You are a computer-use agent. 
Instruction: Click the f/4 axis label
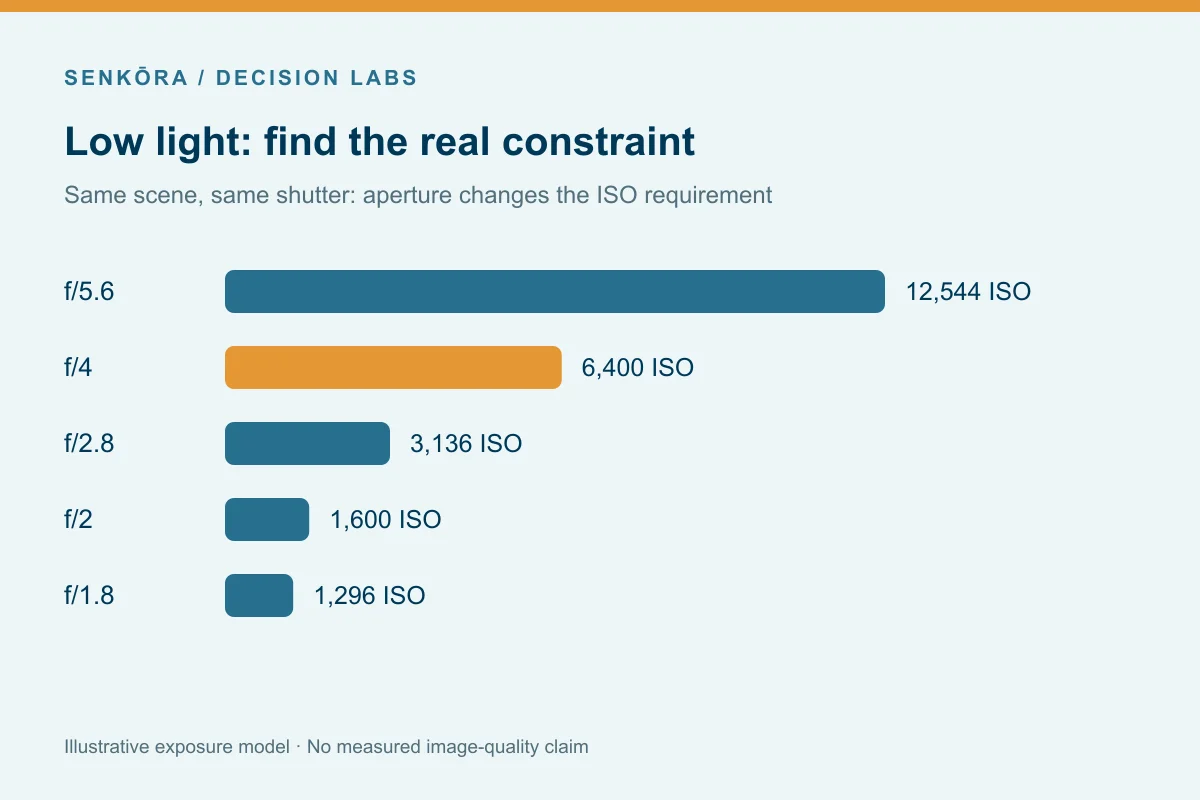(78, 368)
